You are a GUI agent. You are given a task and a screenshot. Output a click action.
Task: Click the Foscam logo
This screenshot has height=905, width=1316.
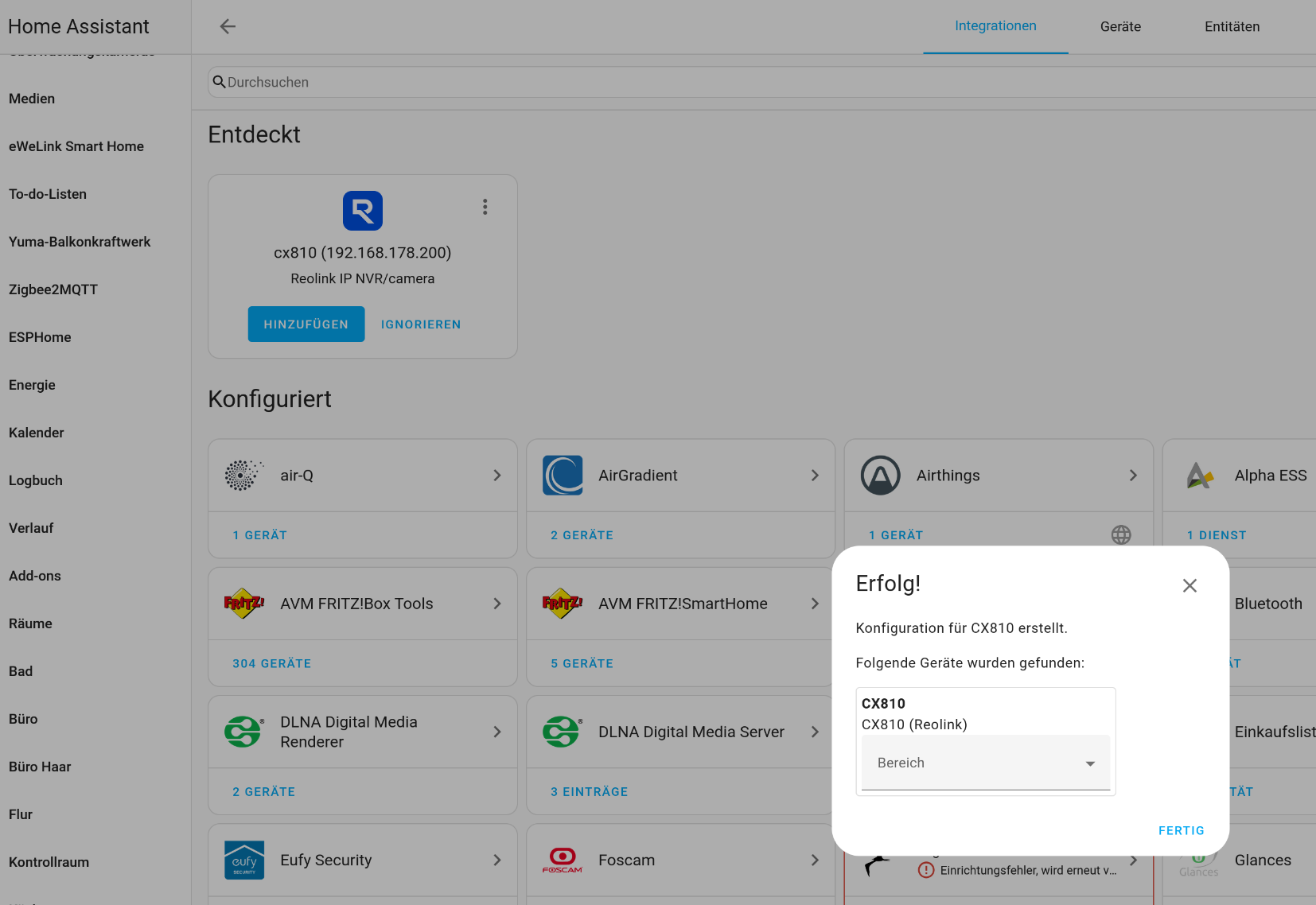[x=563, y=860]
